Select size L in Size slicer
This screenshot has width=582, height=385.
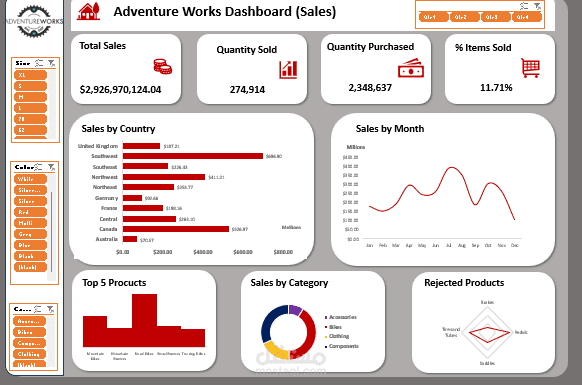[30, 108]
